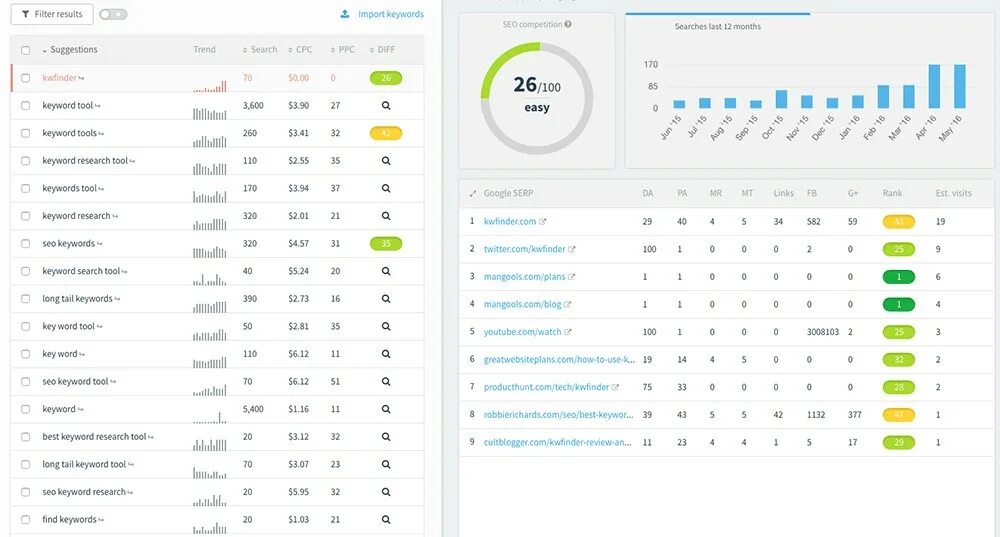
Task: Tick checkbox for keyword tools row
Action: 26,133
